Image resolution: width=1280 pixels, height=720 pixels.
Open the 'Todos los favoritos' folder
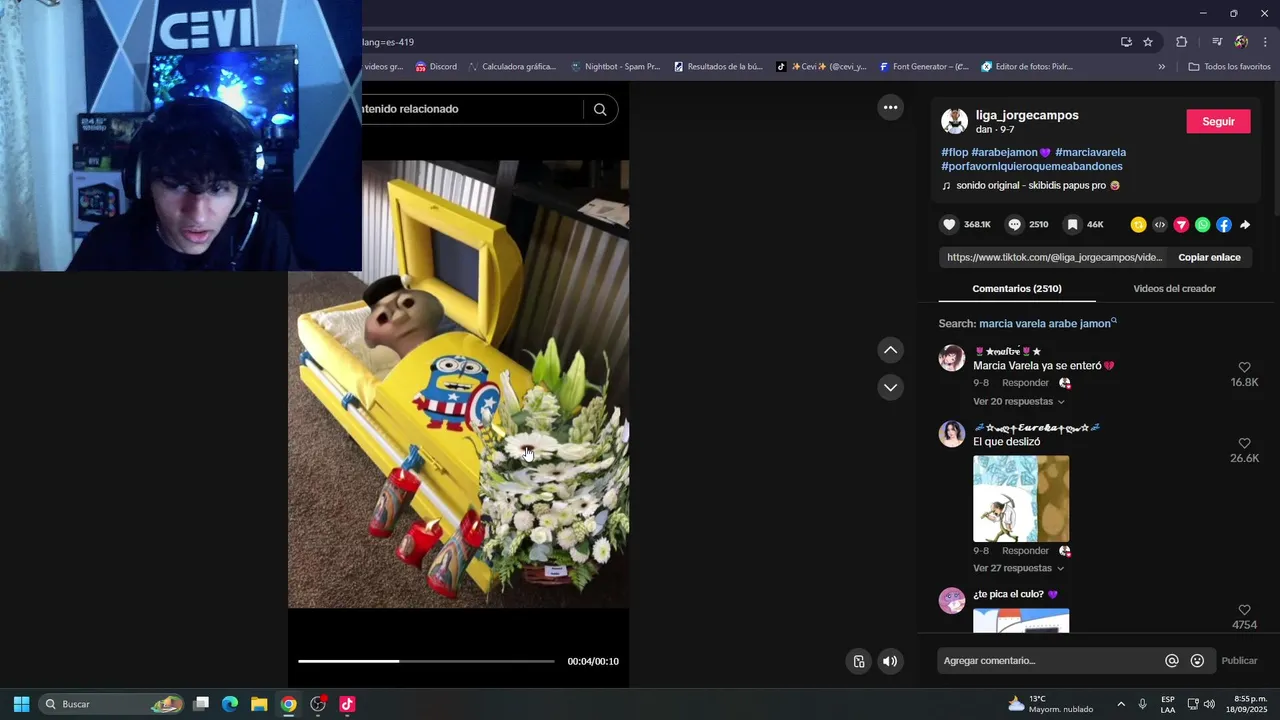(x=1230, y=67)
